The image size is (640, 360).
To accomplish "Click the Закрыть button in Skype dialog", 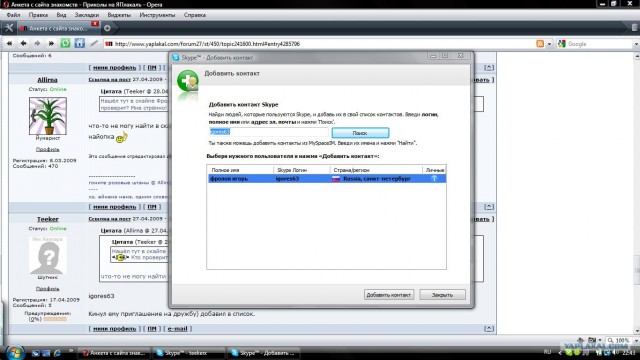I will [x=442, y=295].
